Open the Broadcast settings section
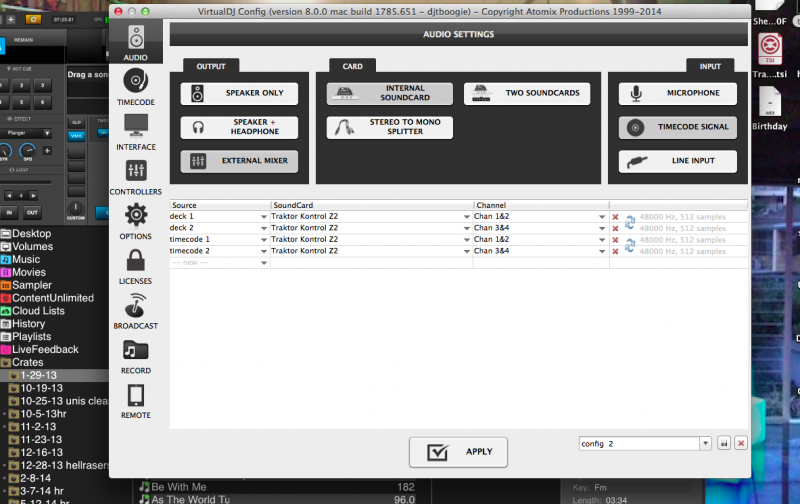This screenshot has height=504, width=800. pyautogui.click(x=136, y=311)
